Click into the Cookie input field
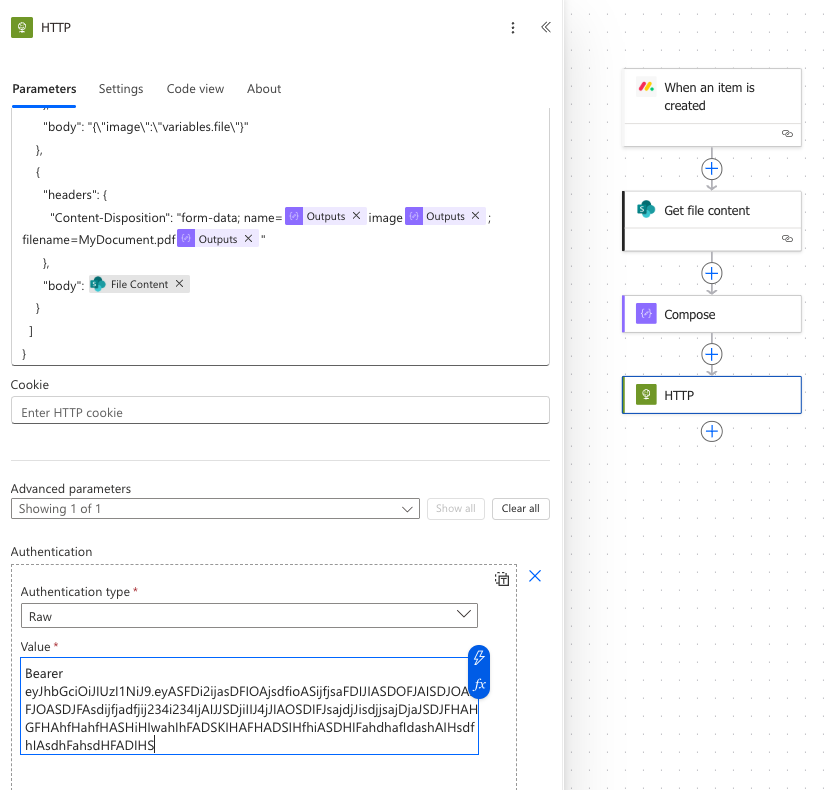 pyautogui.click(x=280, y=411)
